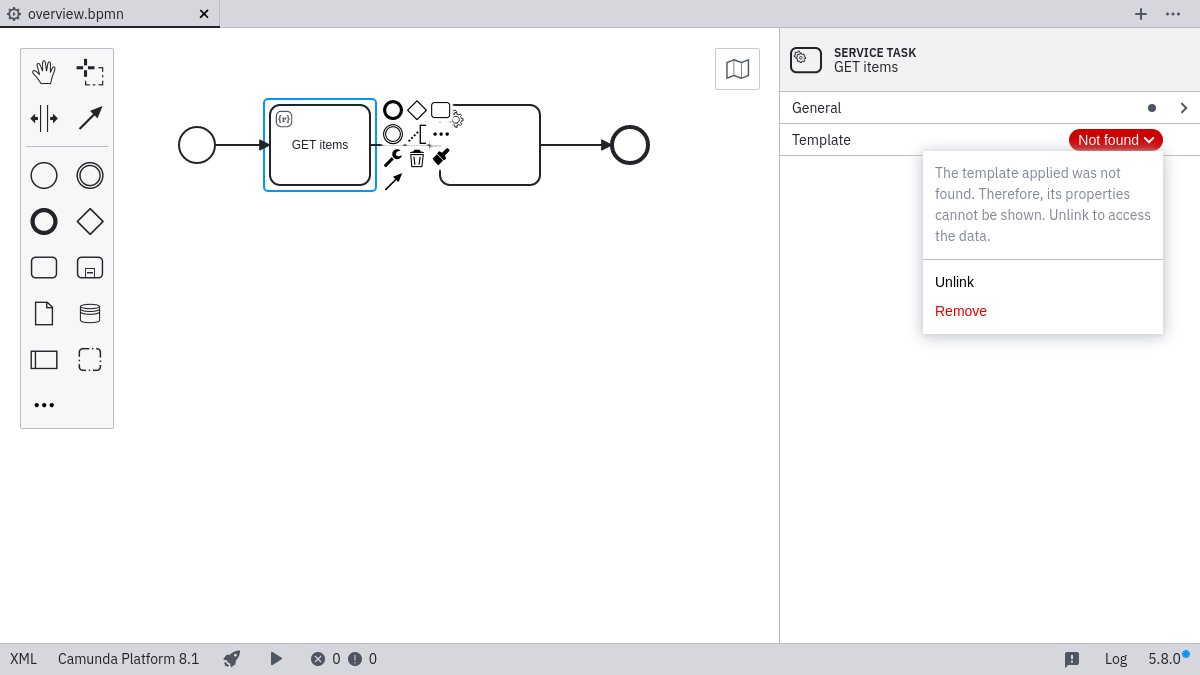Viewport: 1200px width, 675px height.
Task: Collapse the Not found template dropdown
Action: pos(1115,140)
